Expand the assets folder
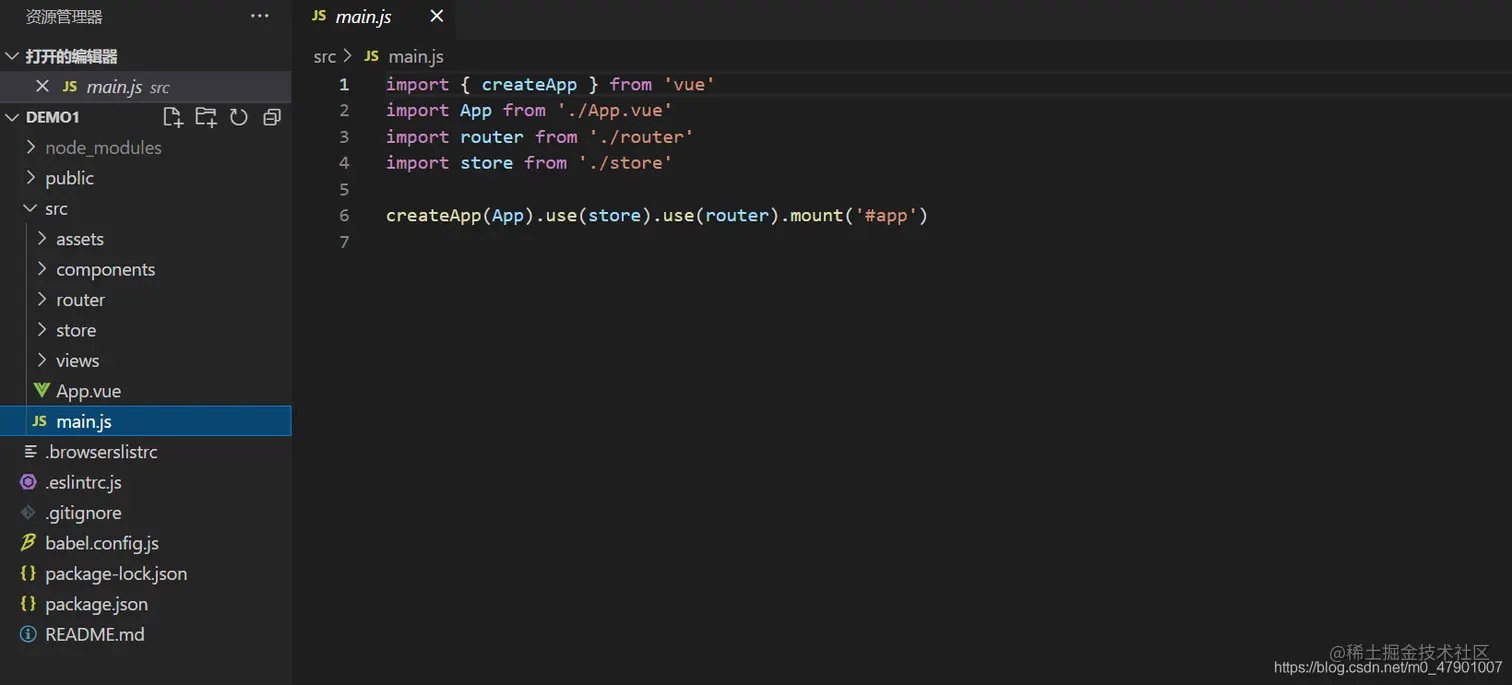1512x685 pixels. (42, 239)
